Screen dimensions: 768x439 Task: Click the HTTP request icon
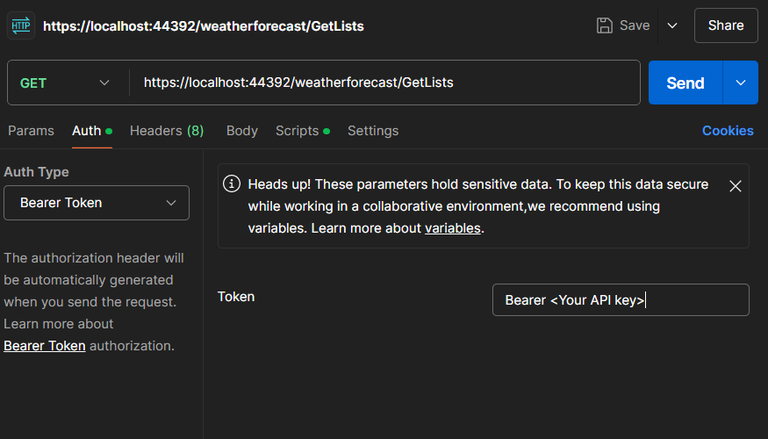(22, 25)
